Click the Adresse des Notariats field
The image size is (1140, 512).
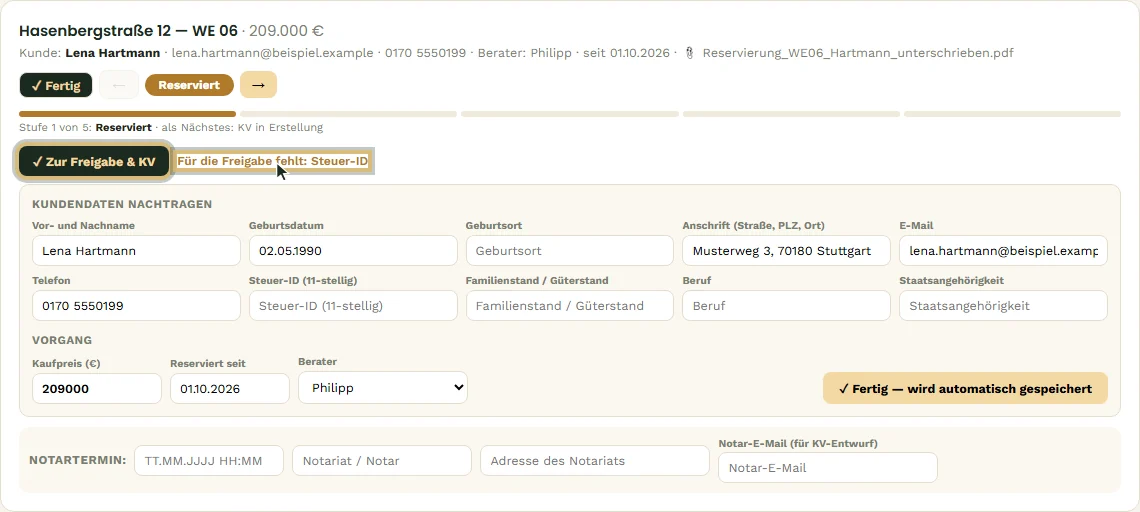[594, 460]
